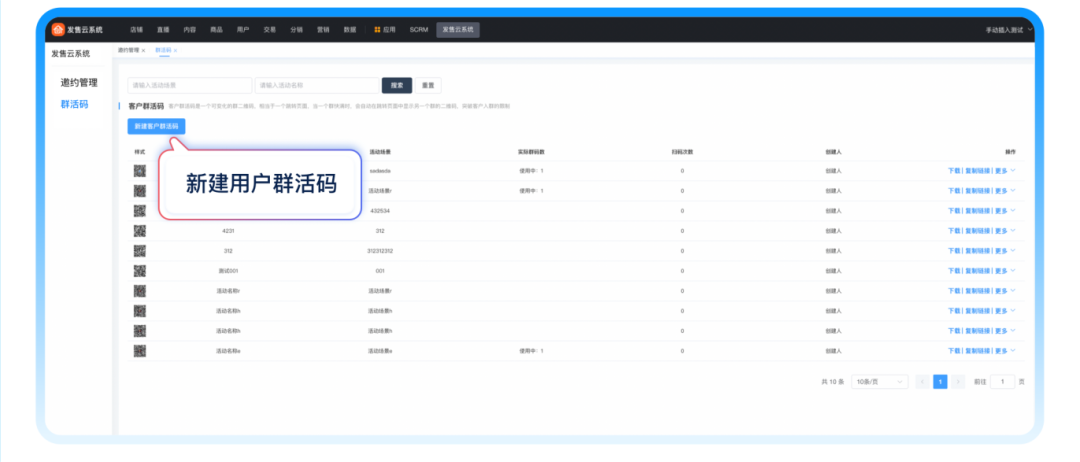The width and height of the screenshot is (1080, 462).
Task: Click the sadasda activity scene cell
Action: click(x=380, y=171)
